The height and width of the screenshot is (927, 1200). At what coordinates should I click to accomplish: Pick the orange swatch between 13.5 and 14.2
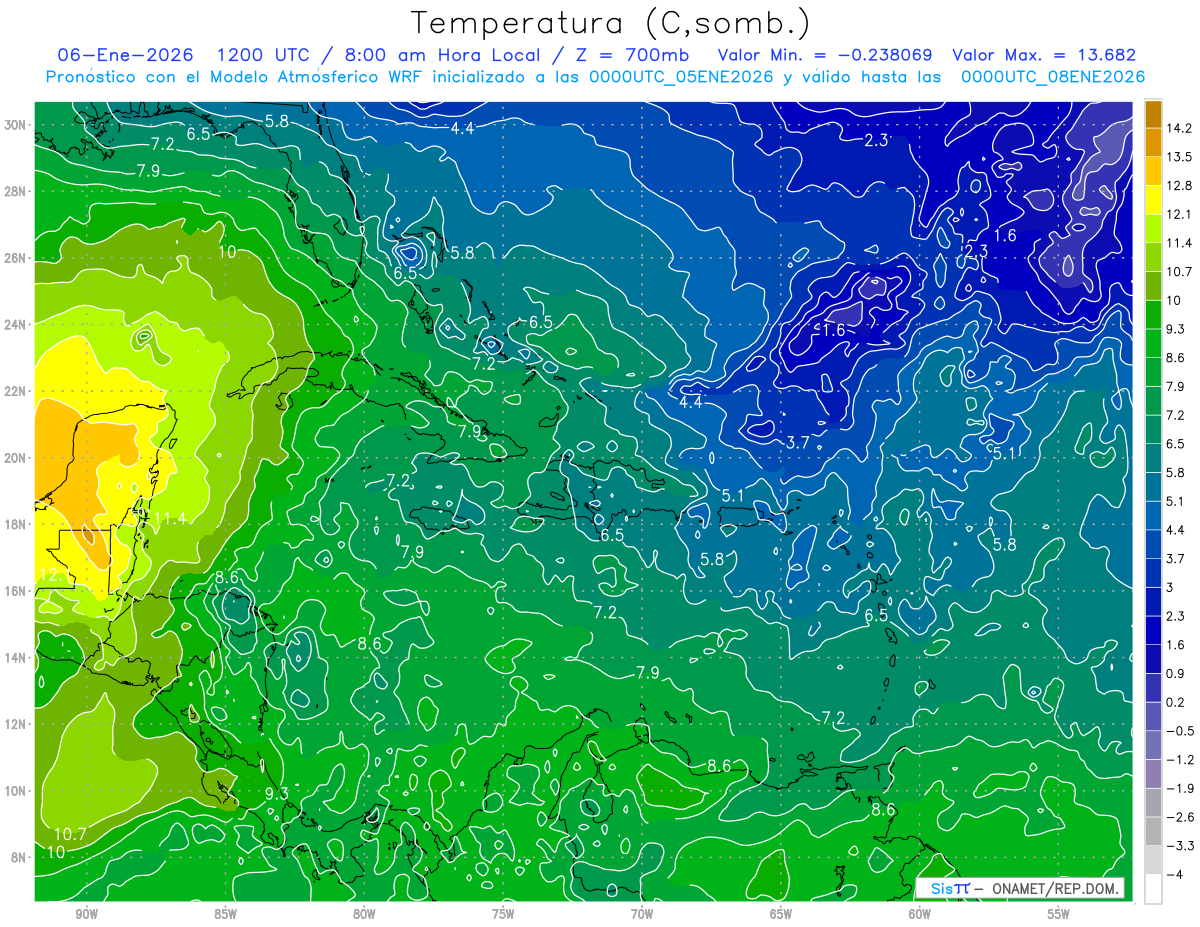1153,143
